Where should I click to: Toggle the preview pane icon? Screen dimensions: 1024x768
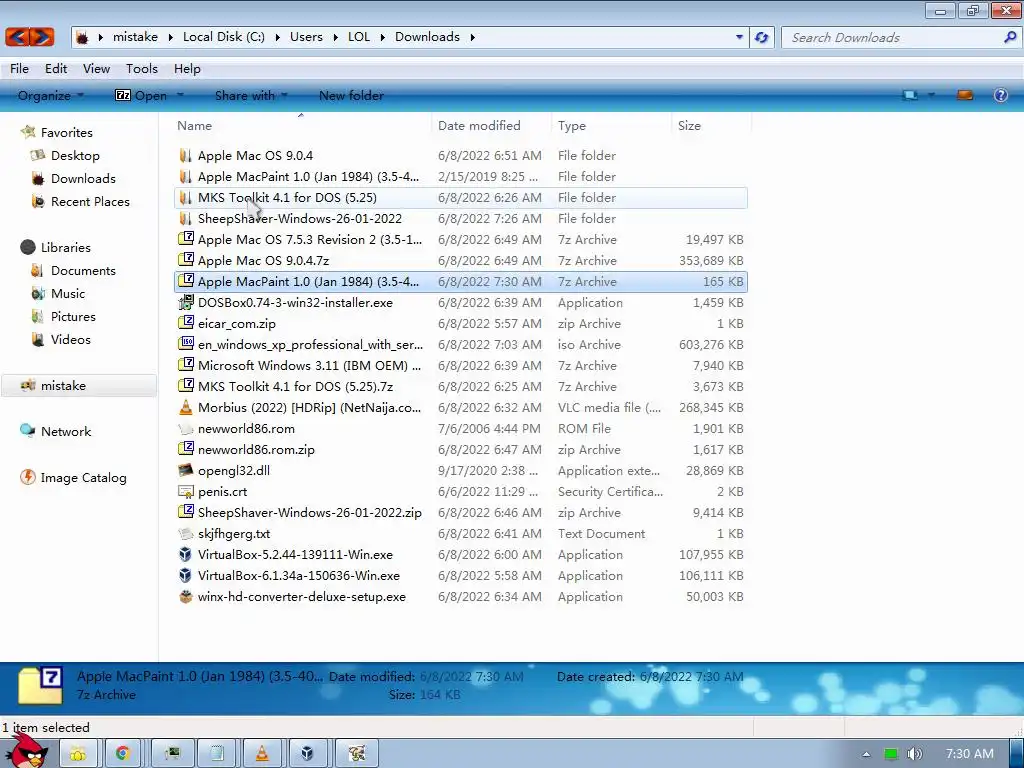tap(965, 95)
